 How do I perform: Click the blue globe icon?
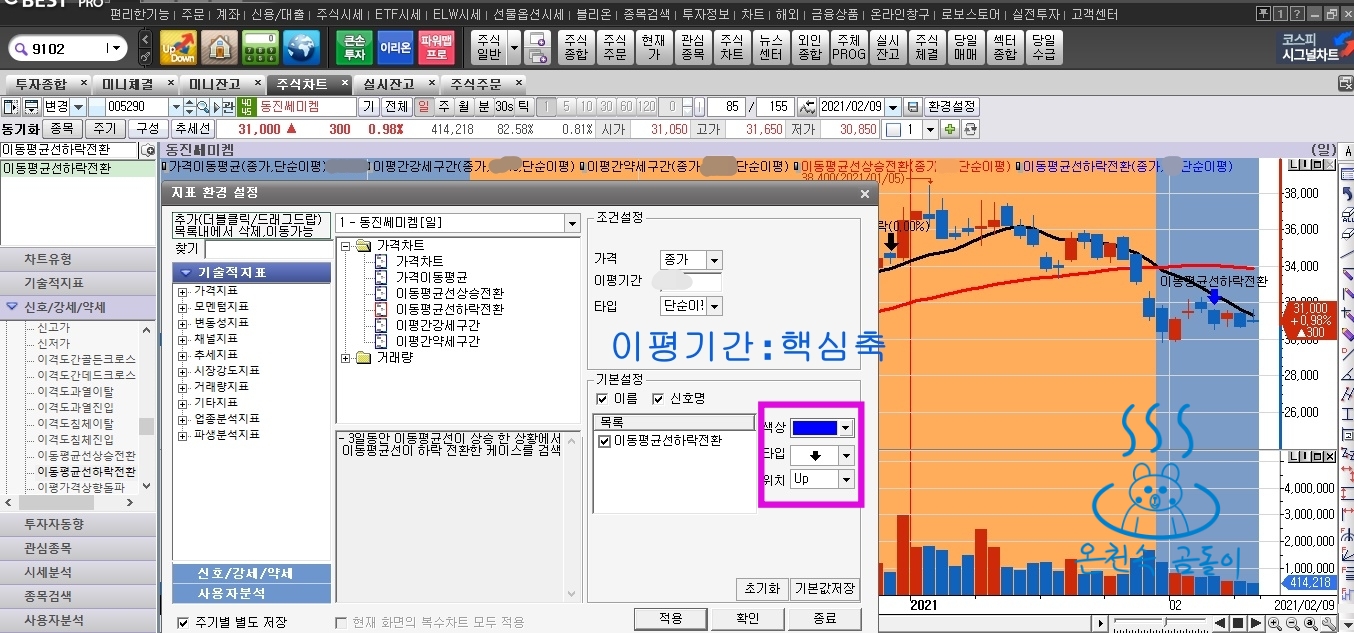coord(301,47)
